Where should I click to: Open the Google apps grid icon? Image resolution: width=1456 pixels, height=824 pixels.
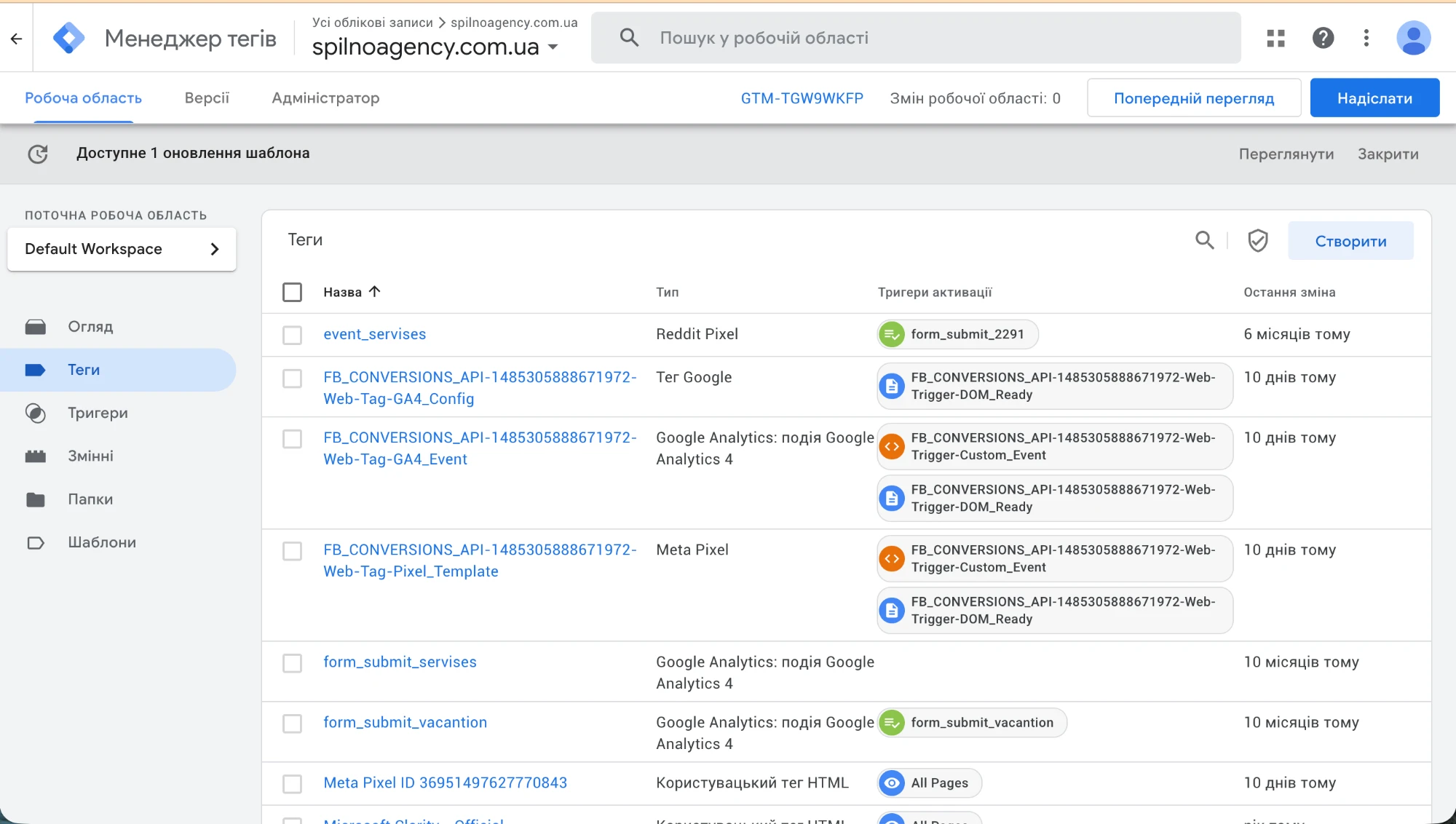1275,38
